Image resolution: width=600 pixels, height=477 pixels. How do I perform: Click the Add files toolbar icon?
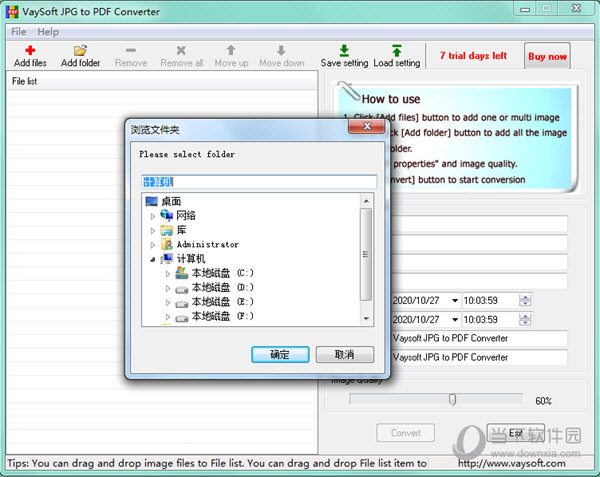pyautogui.click(x=30, y=50)
